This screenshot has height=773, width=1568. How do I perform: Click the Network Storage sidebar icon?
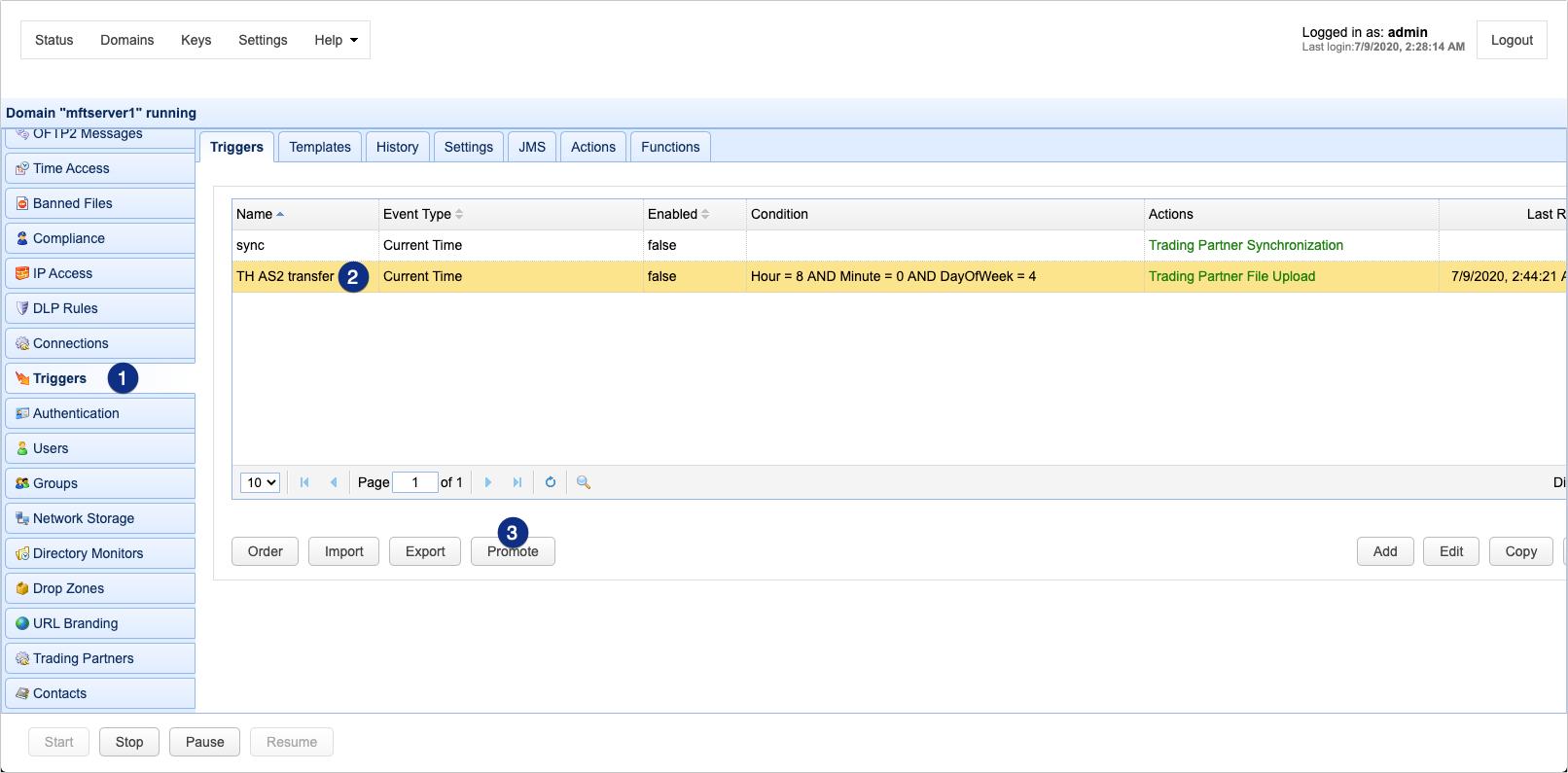coord(22,518)
